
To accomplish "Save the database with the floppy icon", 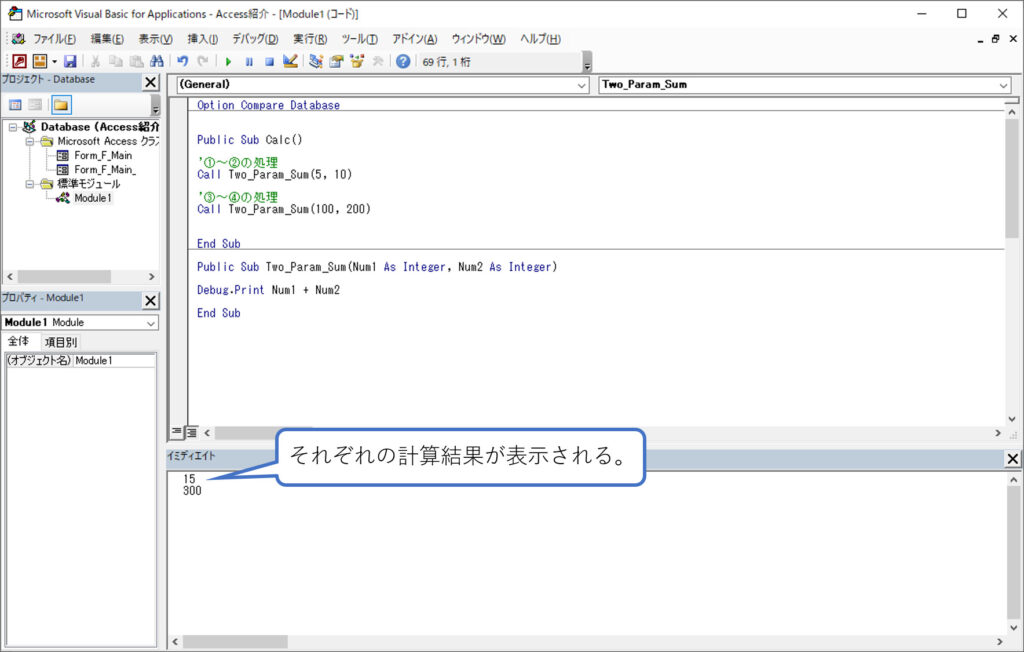I will (x=70, y=61).
